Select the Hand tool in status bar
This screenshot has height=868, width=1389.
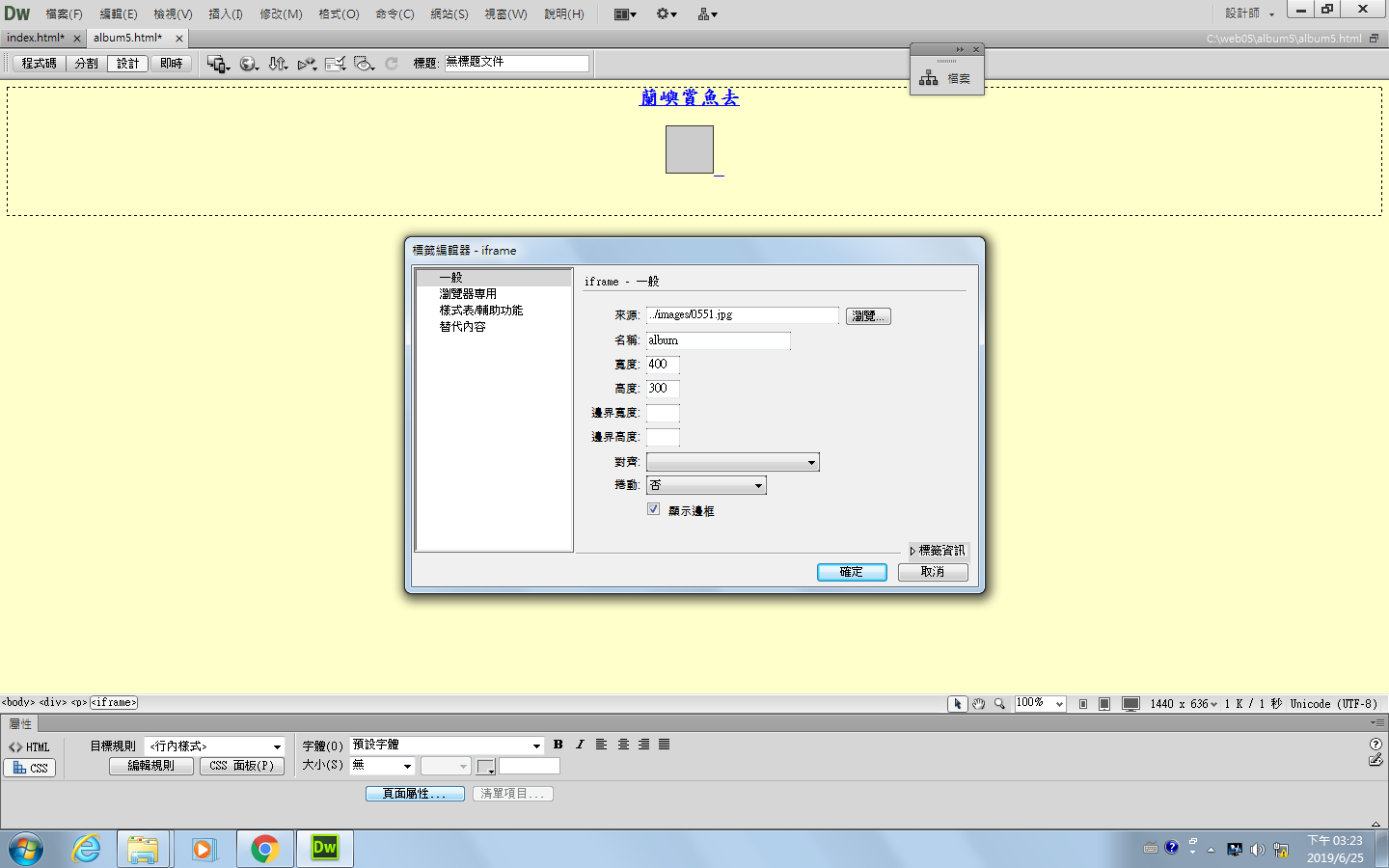coord(978,704)
